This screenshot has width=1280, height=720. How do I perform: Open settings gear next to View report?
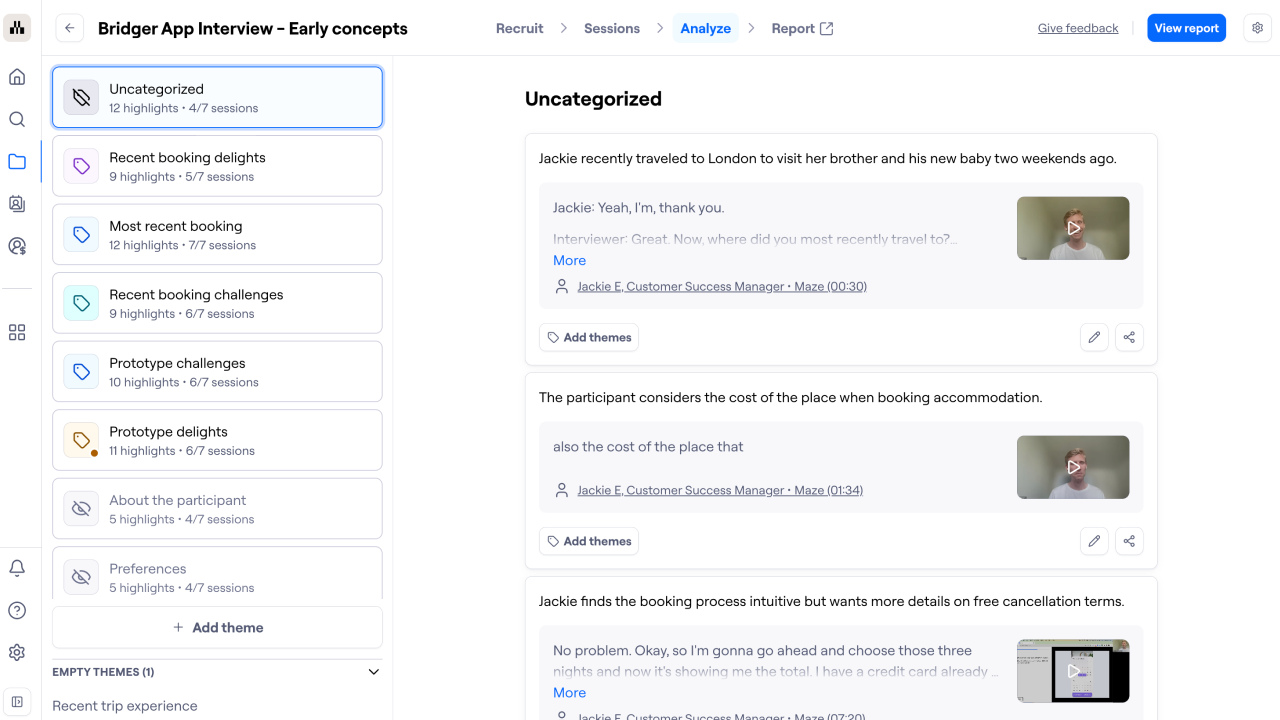coord(1258,28)
